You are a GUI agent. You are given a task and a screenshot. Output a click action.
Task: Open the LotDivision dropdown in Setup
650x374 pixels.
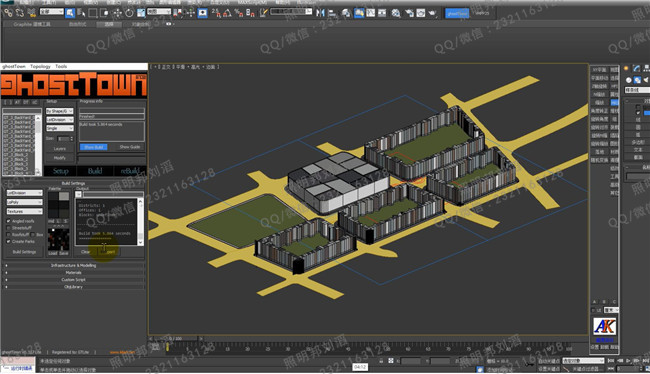pos(59,120)
